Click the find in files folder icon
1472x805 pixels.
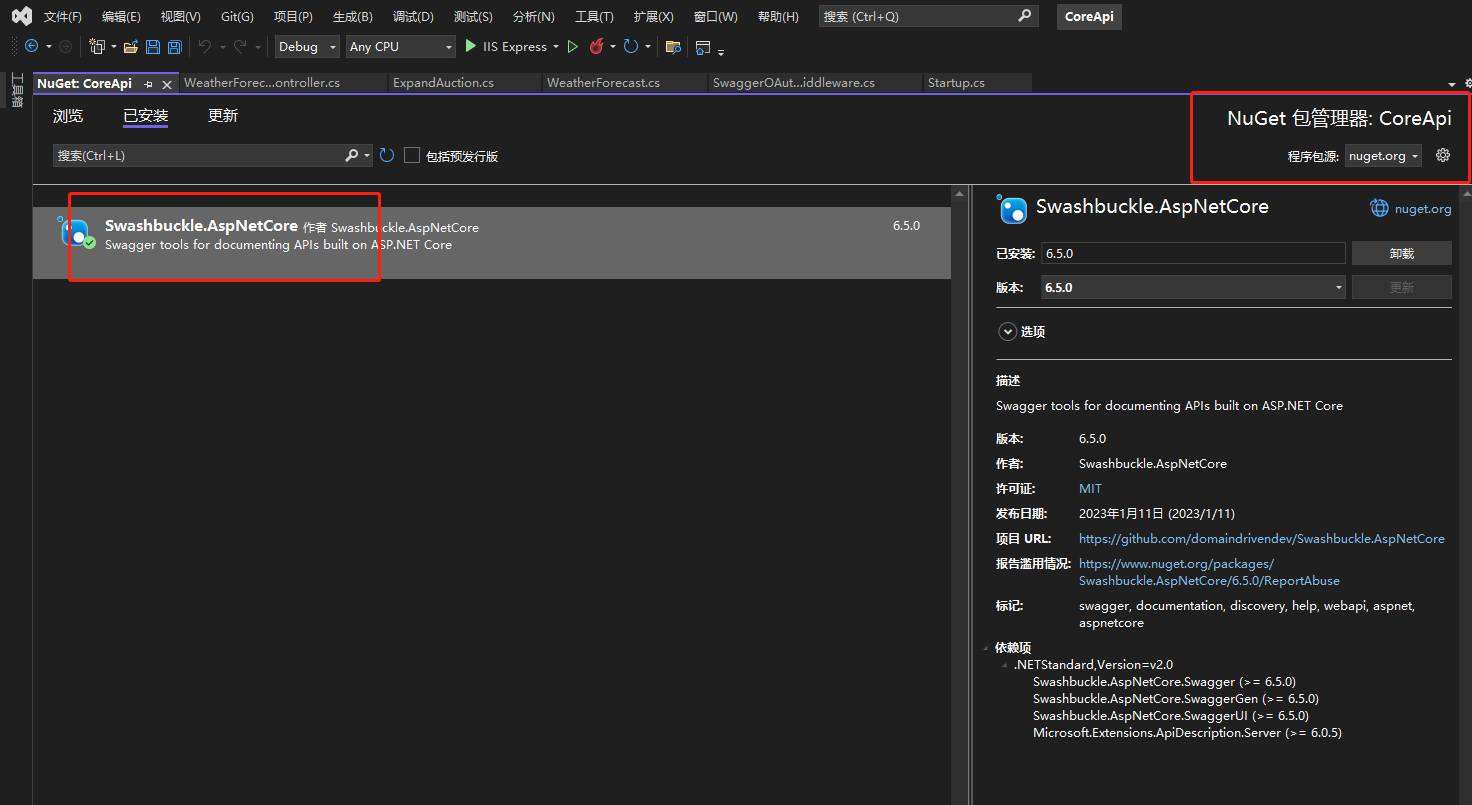point(673,46)
